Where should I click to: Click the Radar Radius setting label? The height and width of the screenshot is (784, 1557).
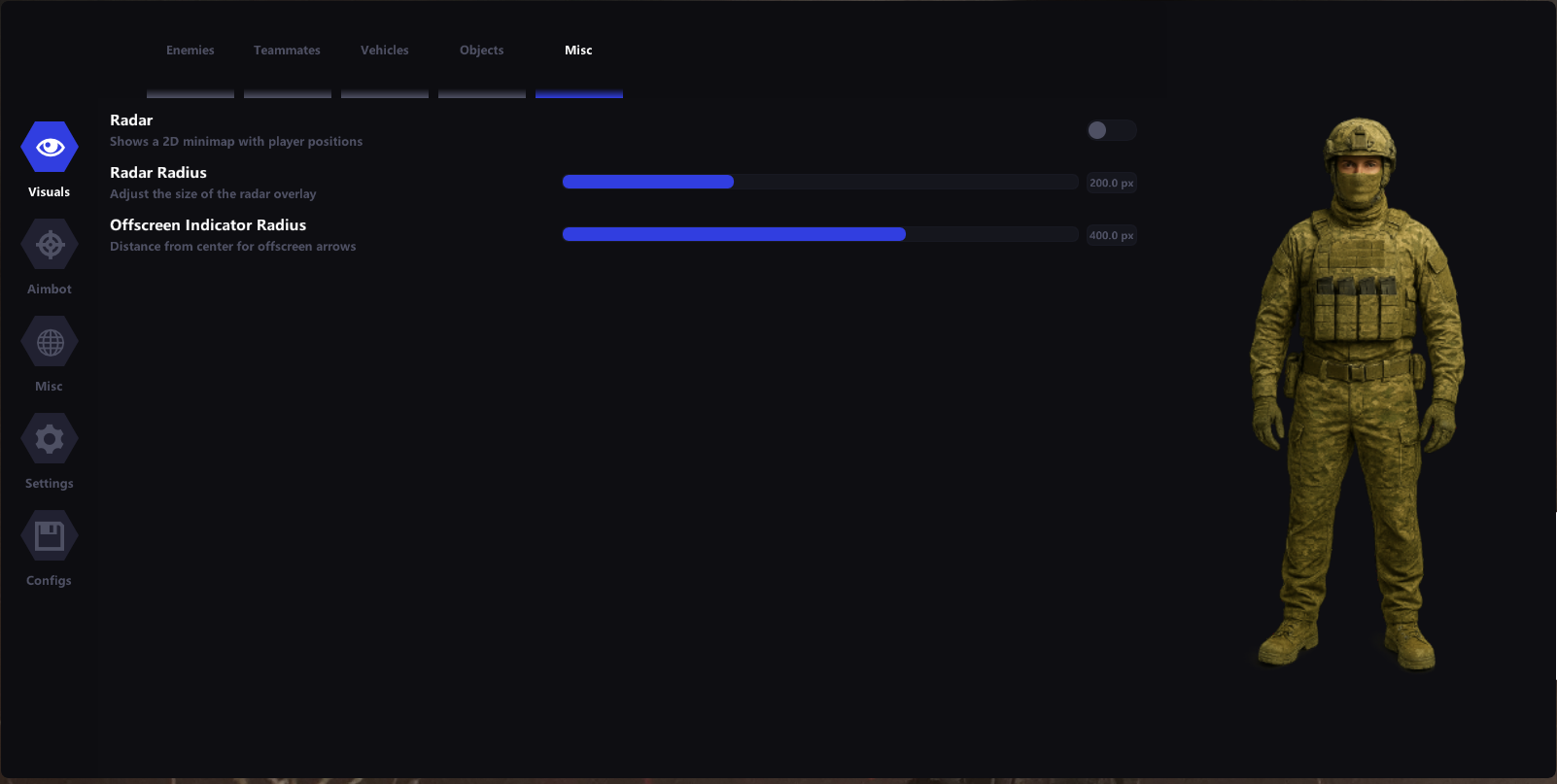click(158, 173)
